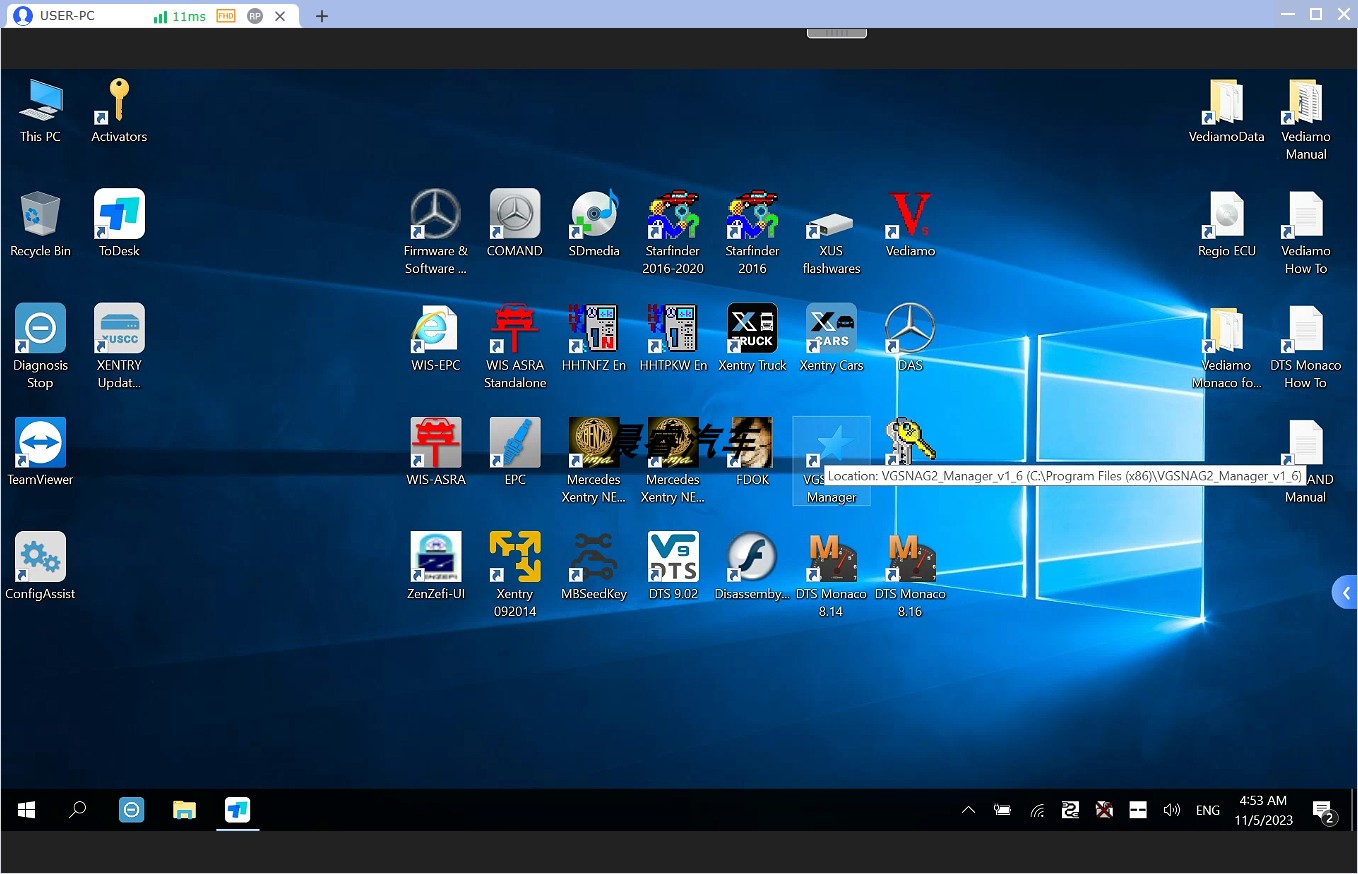Expand the top toolbar handle
This screenshot has height=874, width=1358.
coord(837,32)
